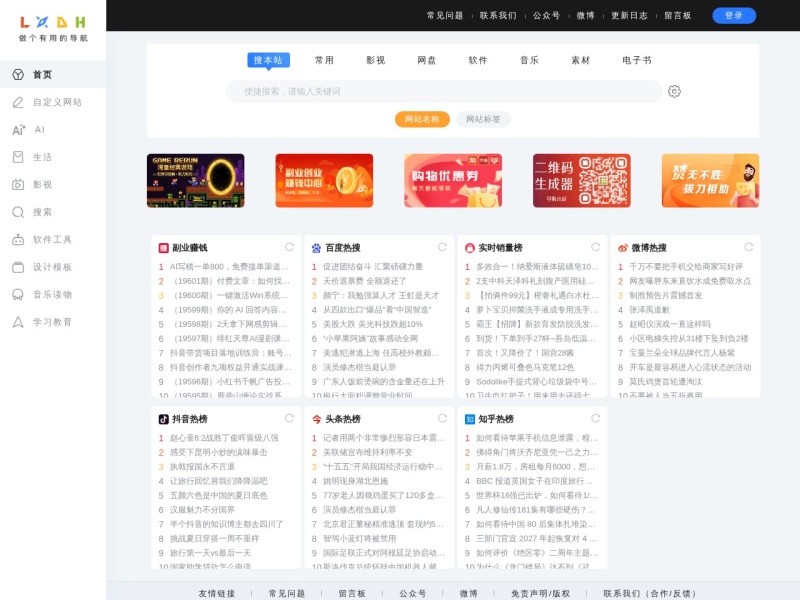Screen dimensions: 800x600
Task: Open 免责声明/版权 in the footer
Action: [540, 593]
